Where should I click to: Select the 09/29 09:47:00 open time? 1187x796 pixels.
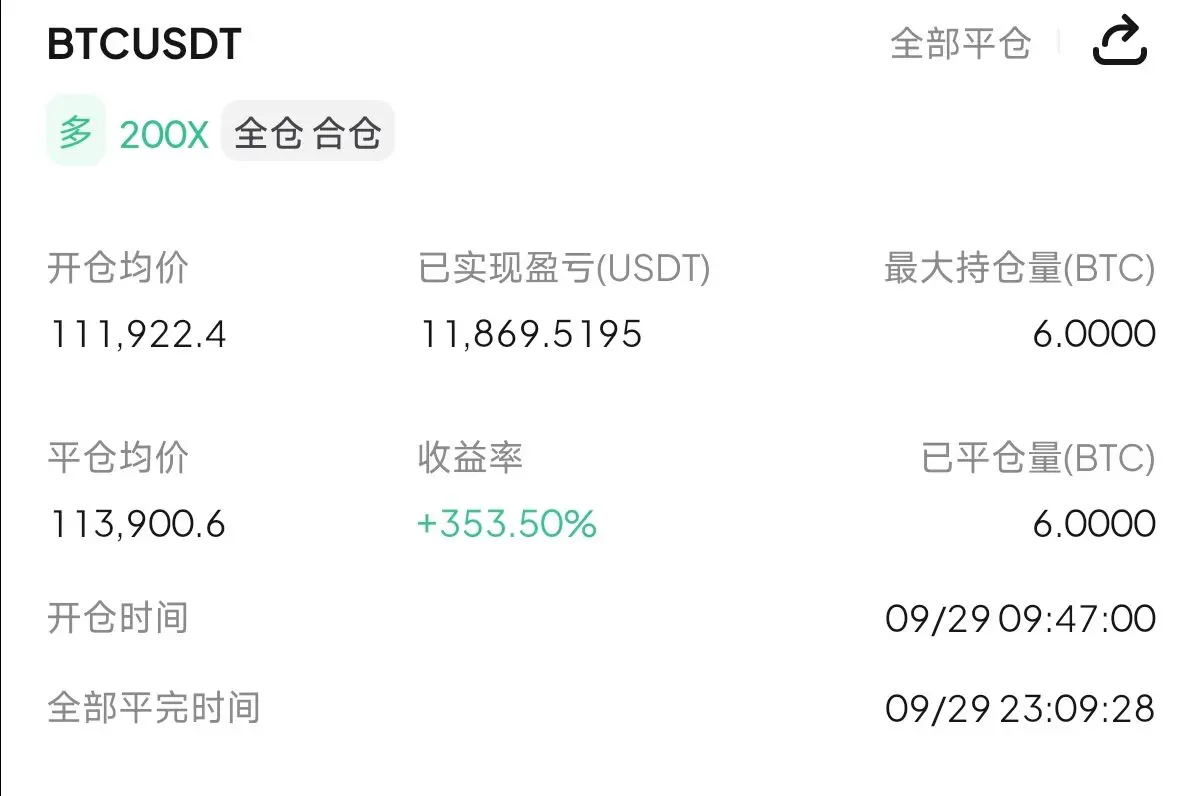(1020, 619)
